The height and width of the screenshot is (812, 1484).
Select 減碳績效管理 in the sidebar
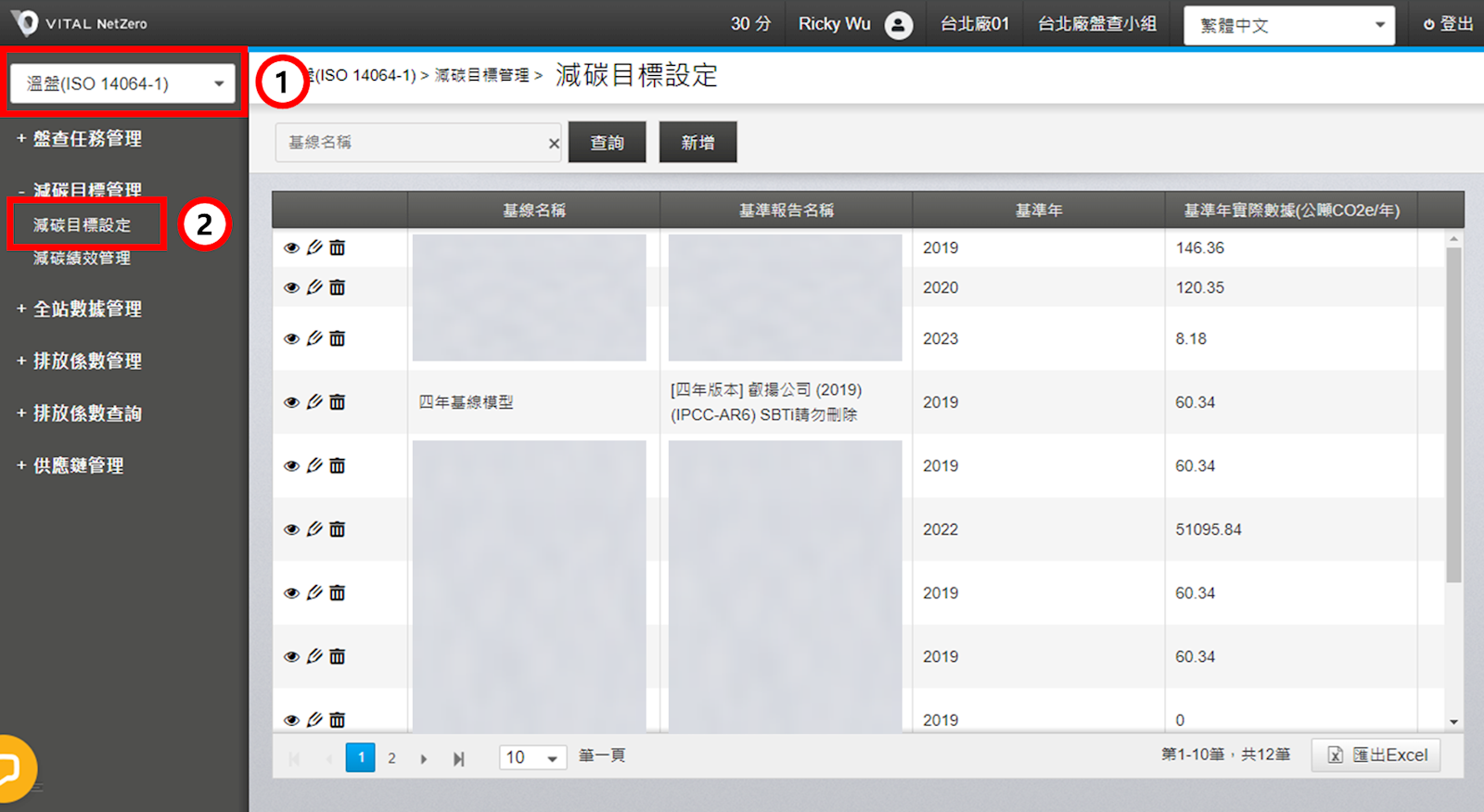point(82,259)
